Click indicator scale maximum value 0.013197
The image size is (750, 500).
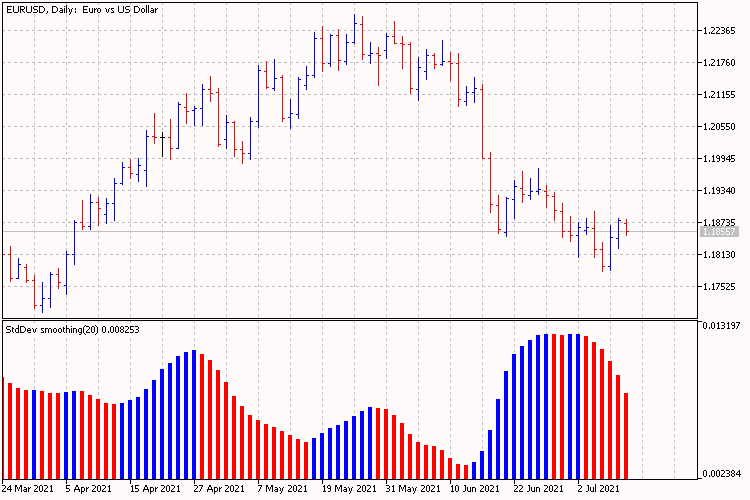[721, 326]
